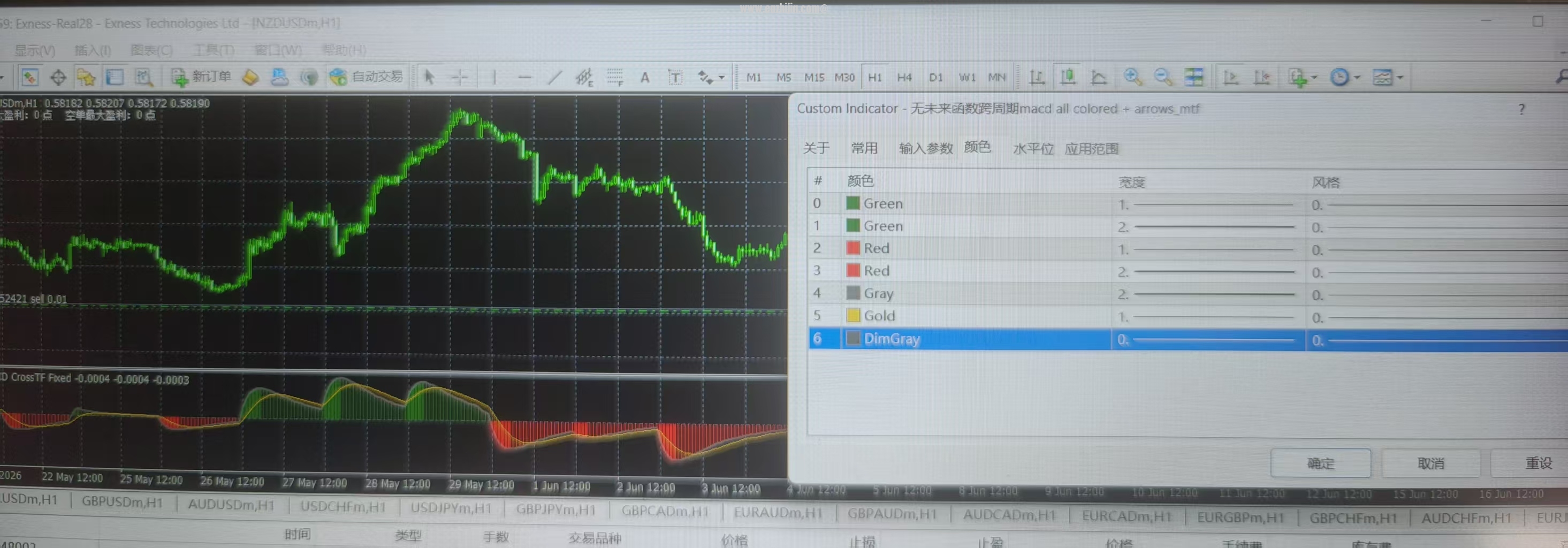Switch to GBPUSDm,H1 chart tab
The image size is (1568, 548).
121,502
